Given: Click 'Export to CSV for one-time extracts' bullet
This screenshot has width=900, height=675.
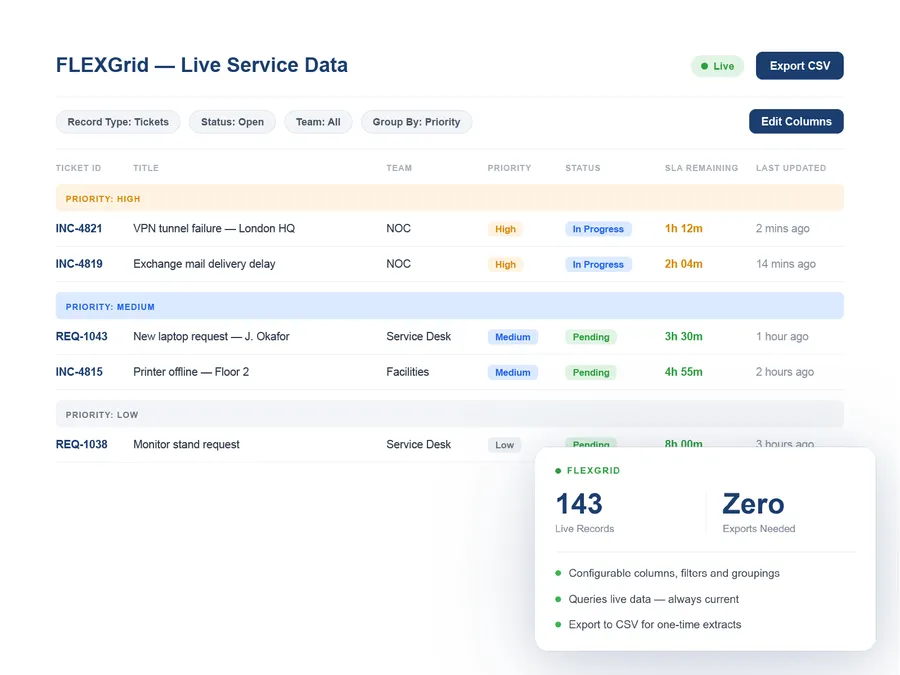Looking at the screenshot, I should (x=654, y=624).
